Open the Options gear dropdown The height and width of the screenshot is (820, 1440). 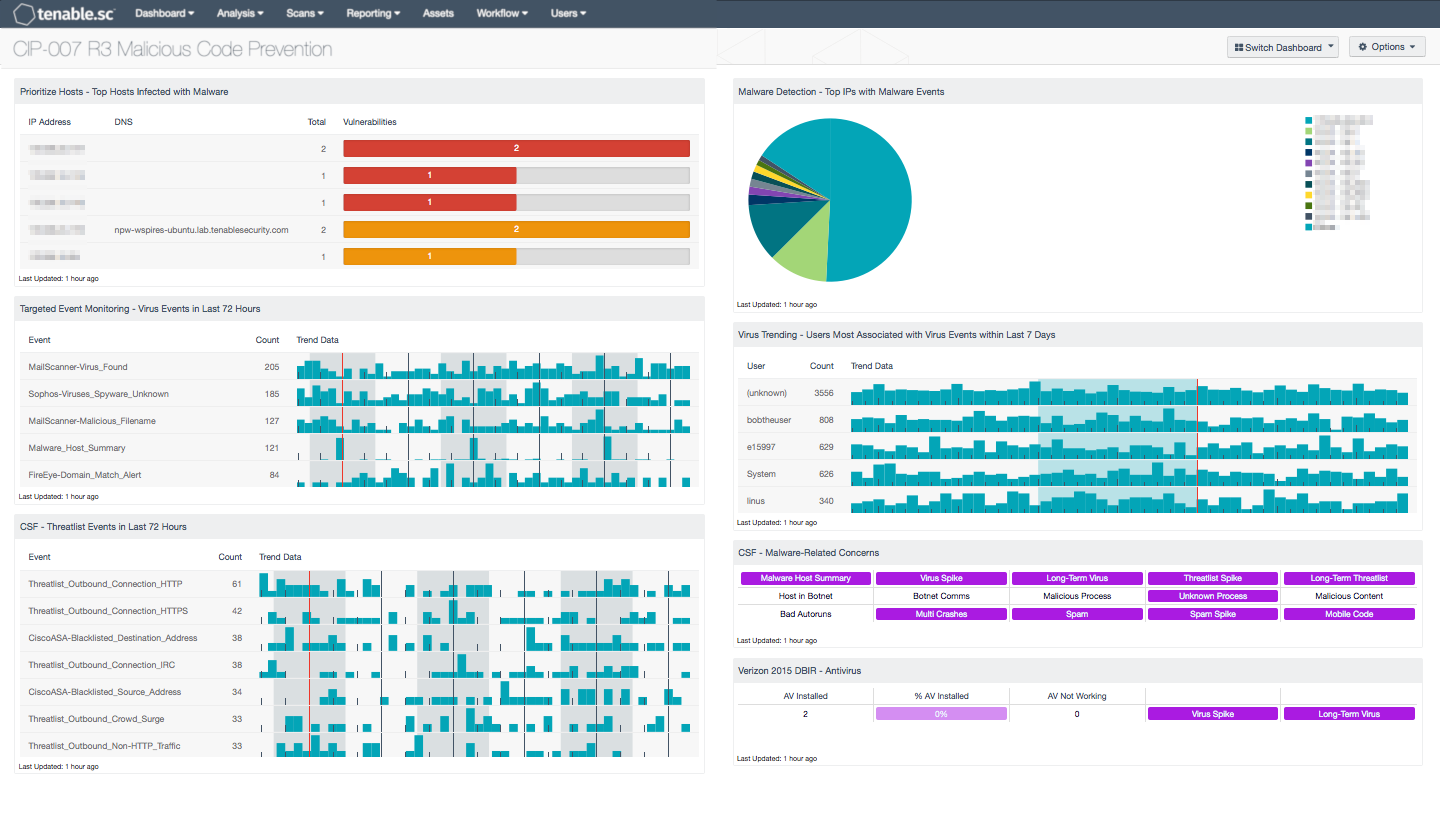point(1387,47)
